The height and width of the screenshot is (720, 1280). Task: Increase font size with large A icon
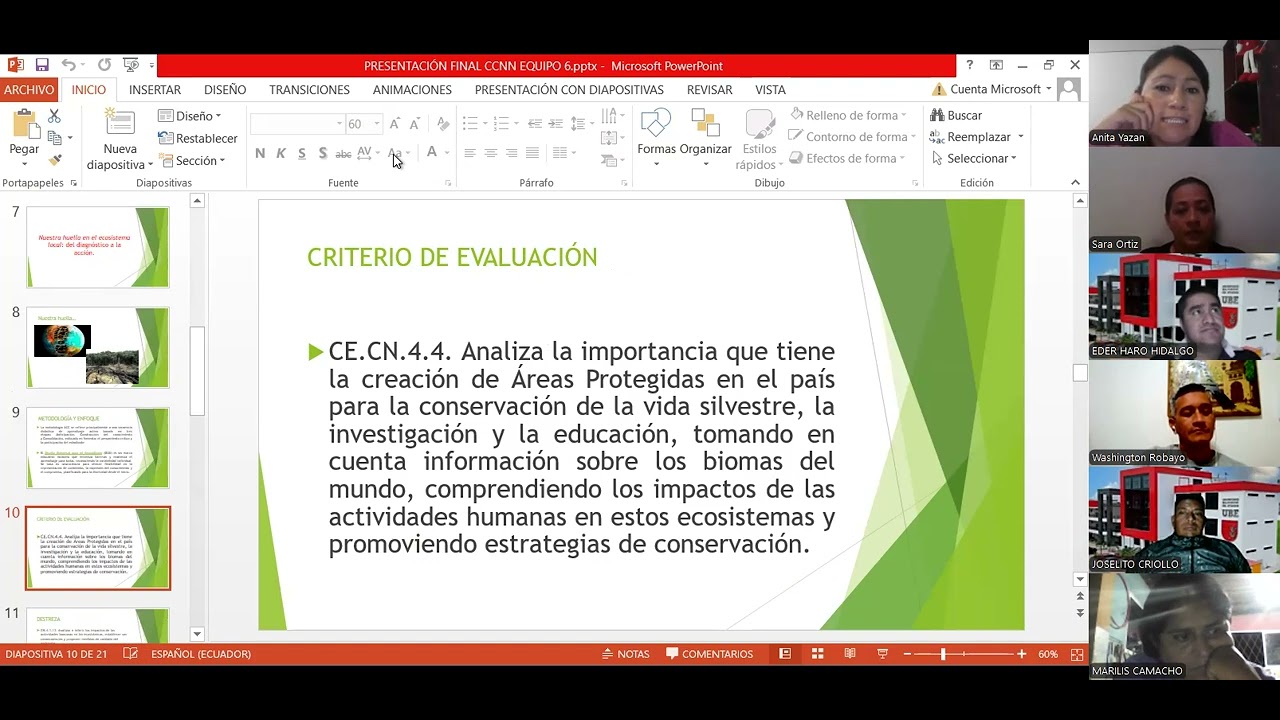coord(395,124)
